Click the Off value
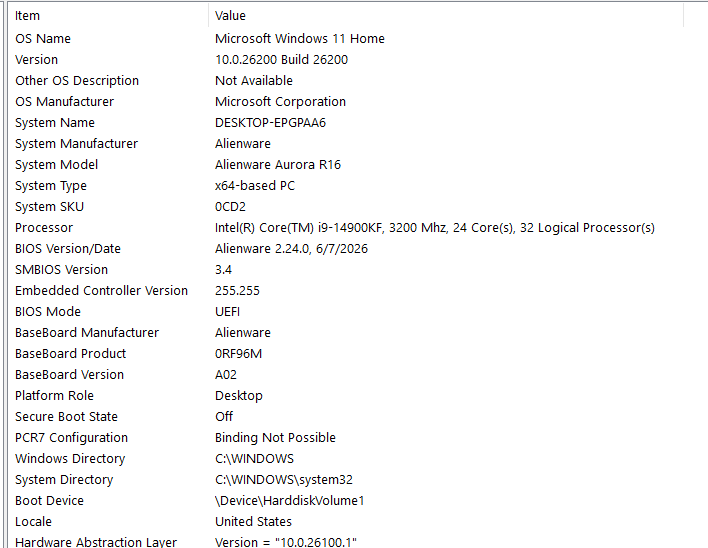The height and width of the screenshot is (548, 708). 224,417
